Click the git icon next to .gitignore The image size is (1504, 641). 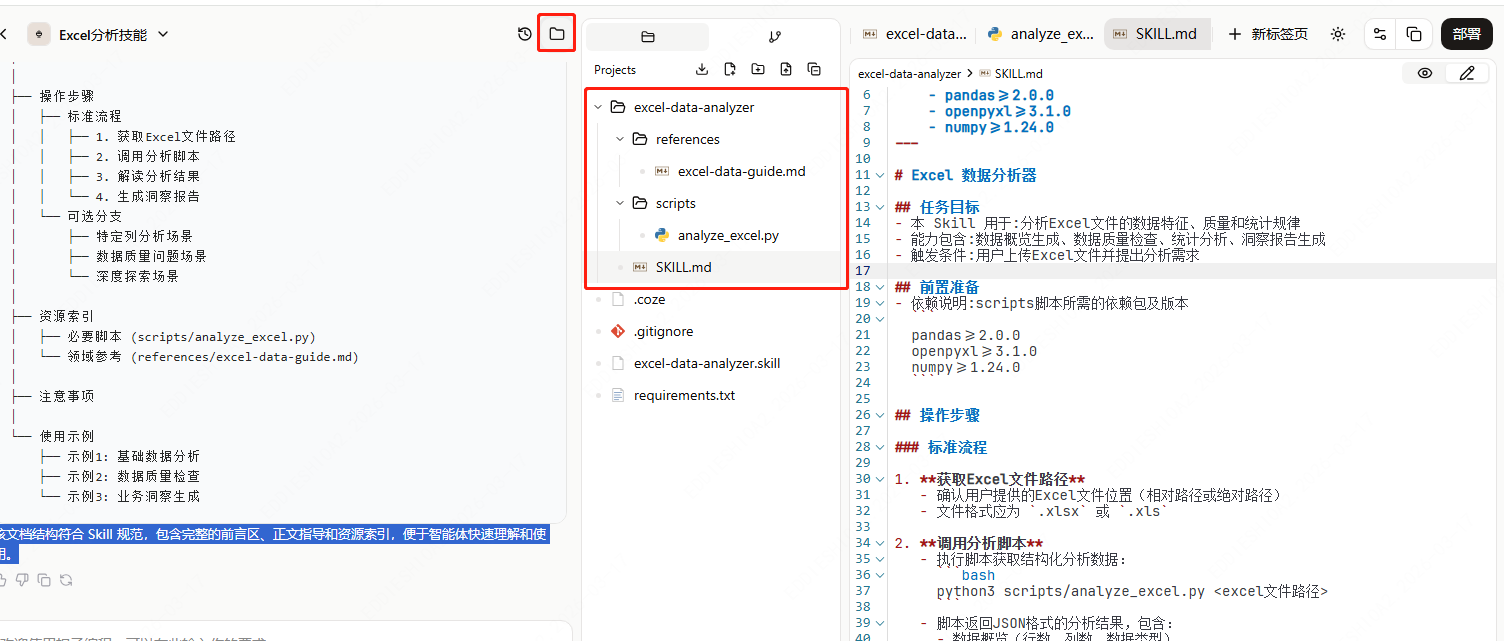[x=617, y=331]
